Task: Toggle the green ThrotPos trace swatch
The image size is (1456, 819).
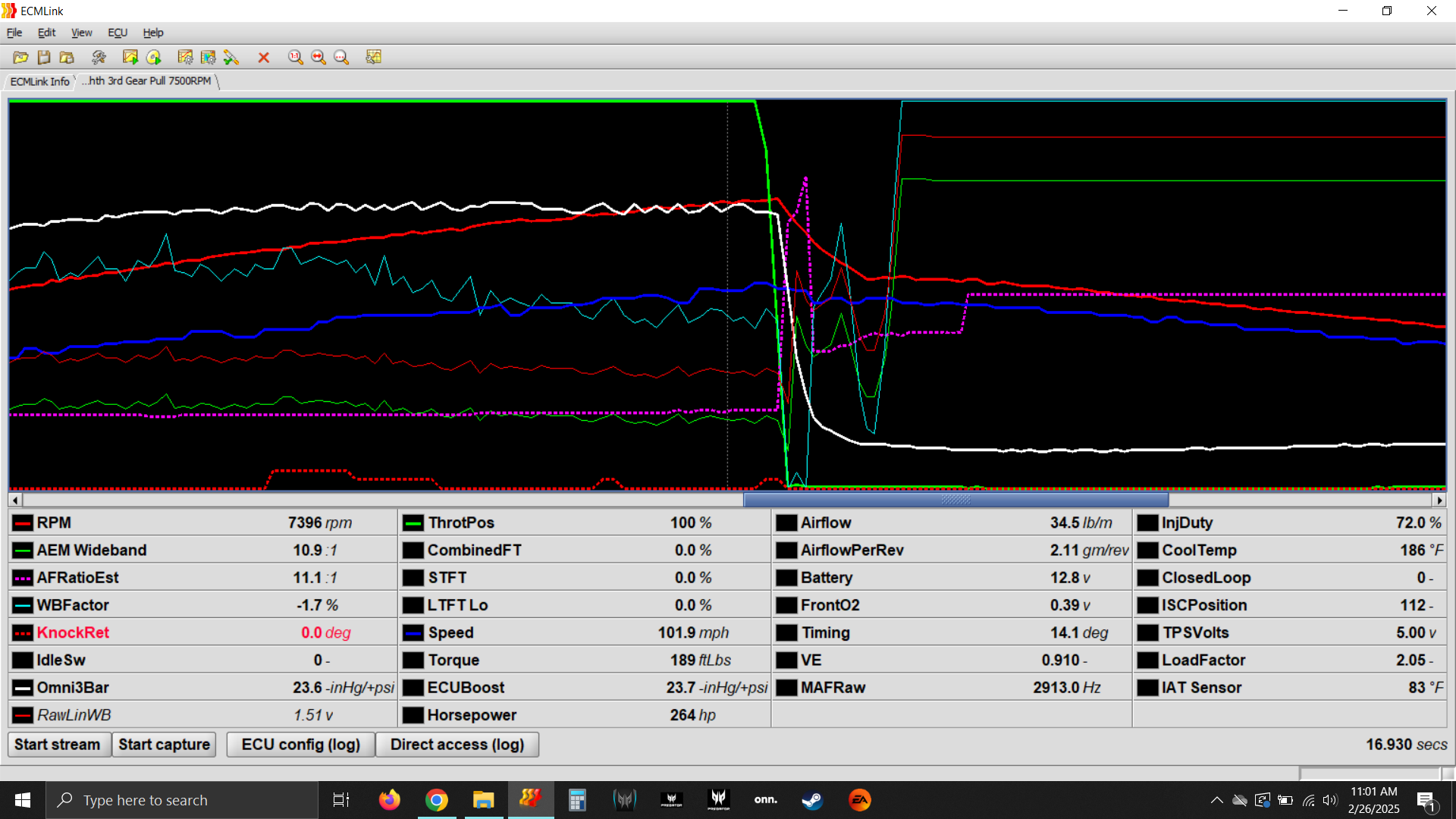Action: pyautogui.click(x=413, y=523)
